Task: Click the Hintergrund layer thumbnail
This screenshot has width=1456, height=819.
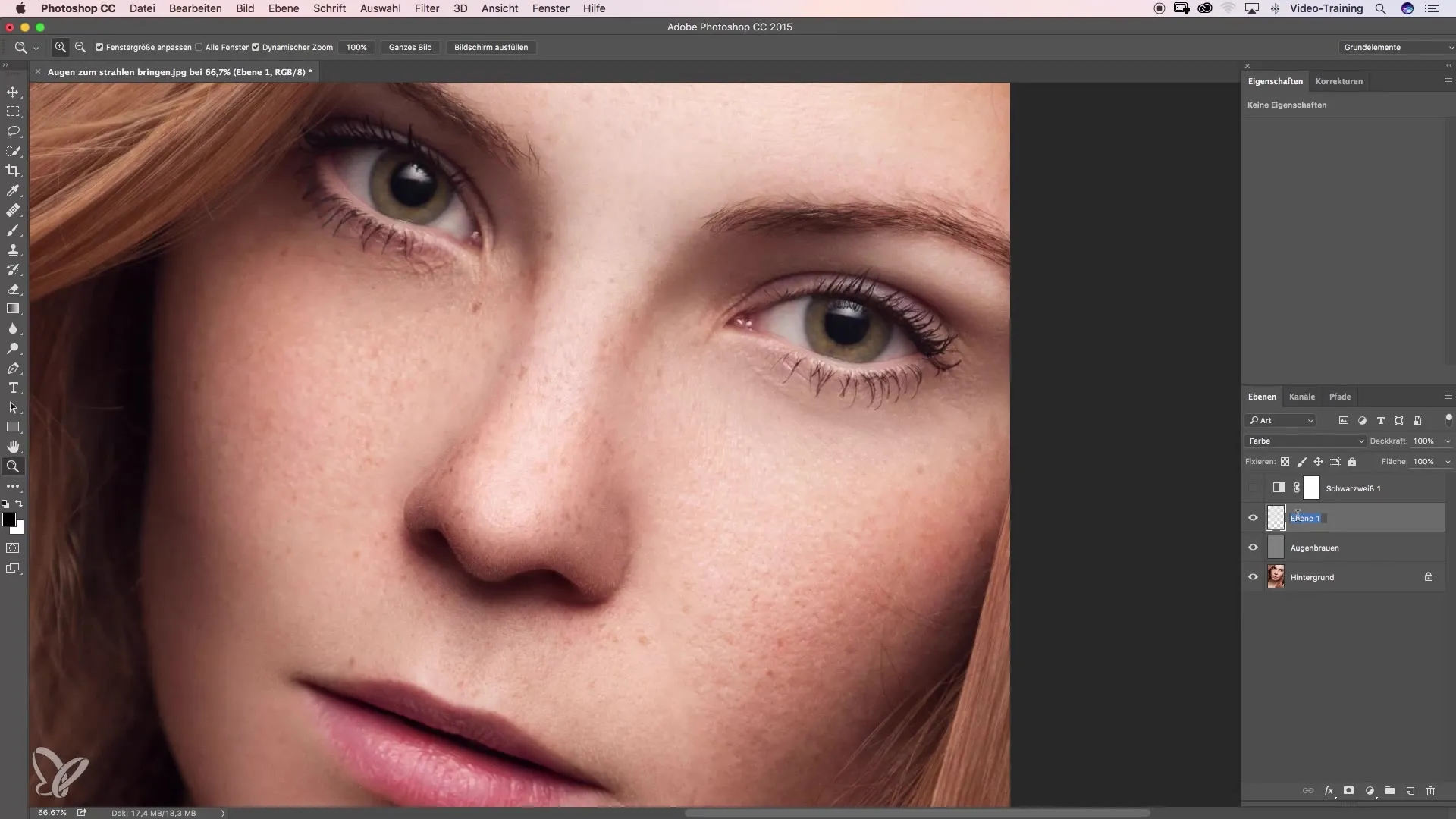Action: pos(1276,577)
